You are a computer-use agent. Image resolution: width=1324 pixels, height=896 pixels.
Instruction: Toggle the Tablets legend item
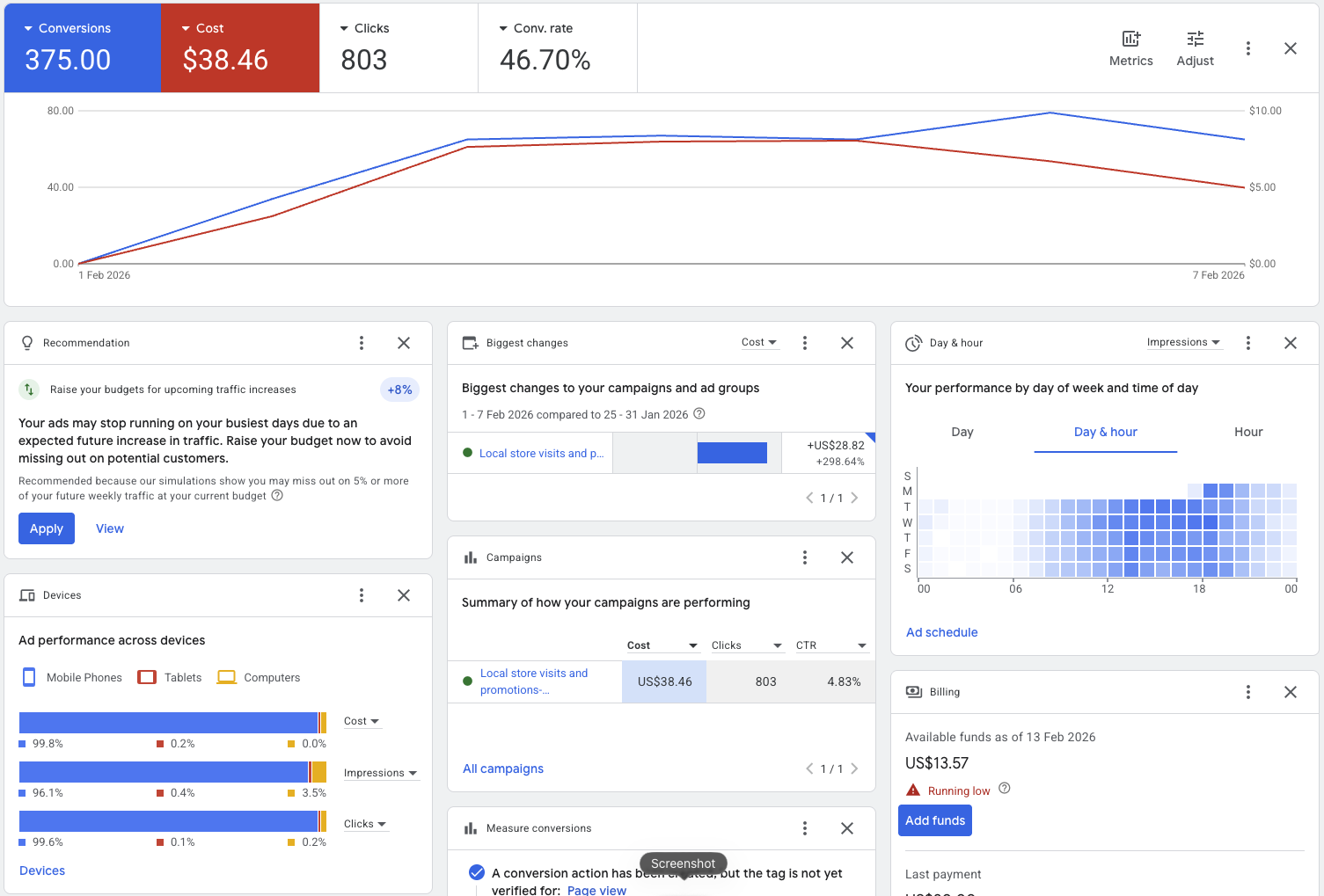point(170,677)
